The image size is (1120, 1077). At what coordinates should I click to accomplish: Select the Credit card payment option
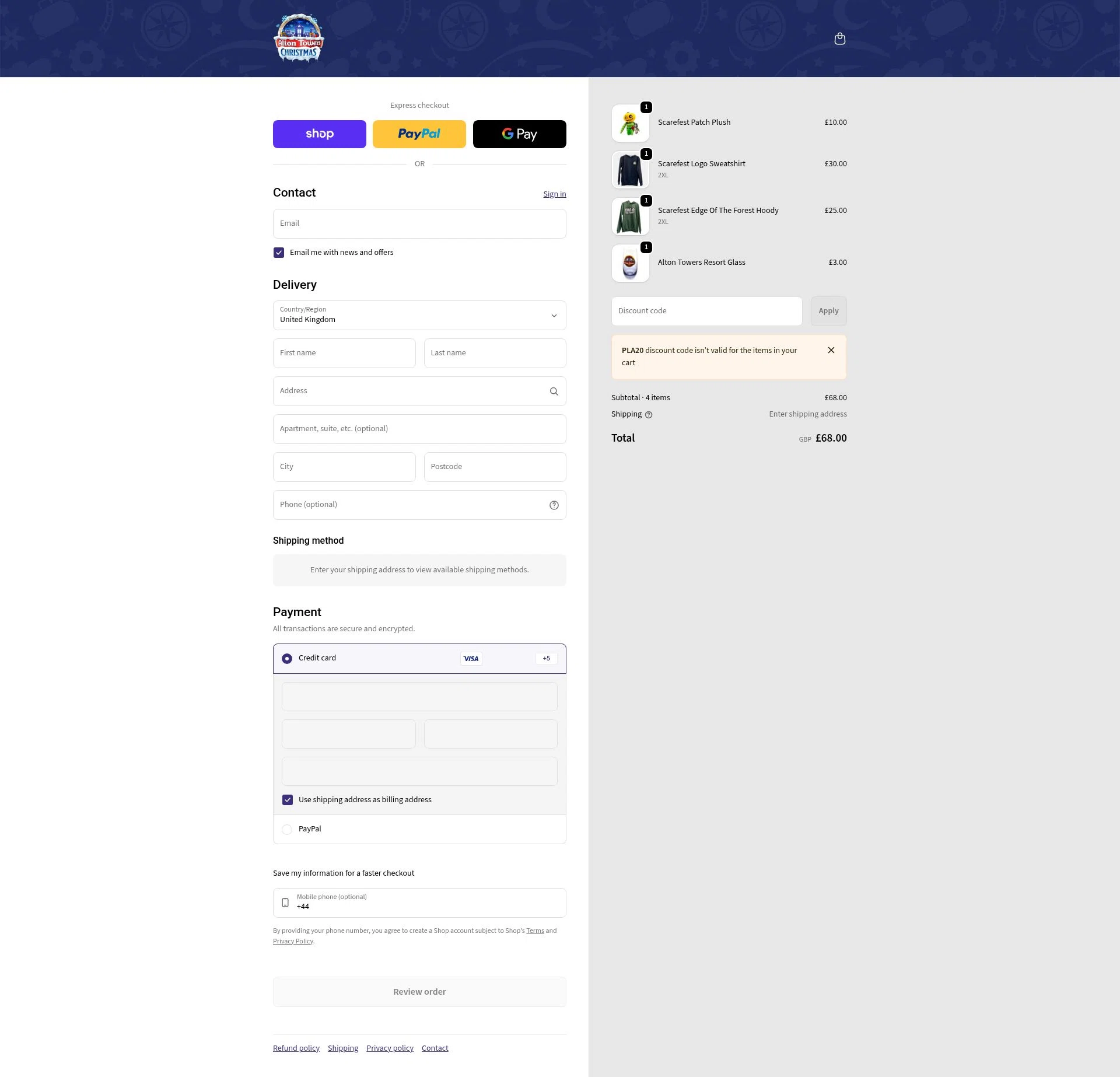pyautogui.click(x=286, y=658)
